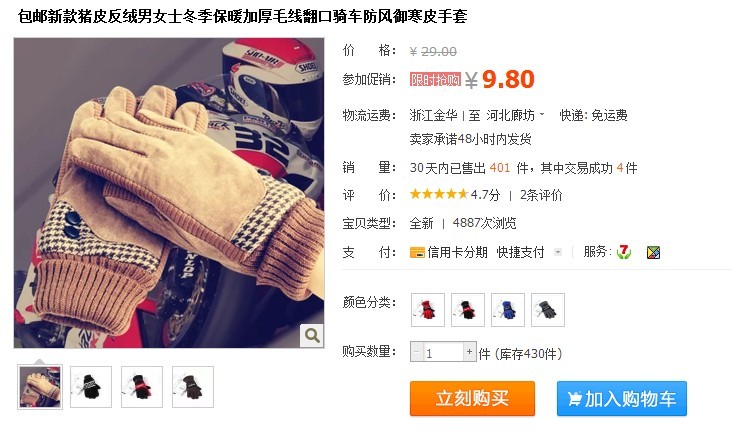Expand the payment methods dropdown arrow
The image size is (732, 436).
tap(557, 253)
